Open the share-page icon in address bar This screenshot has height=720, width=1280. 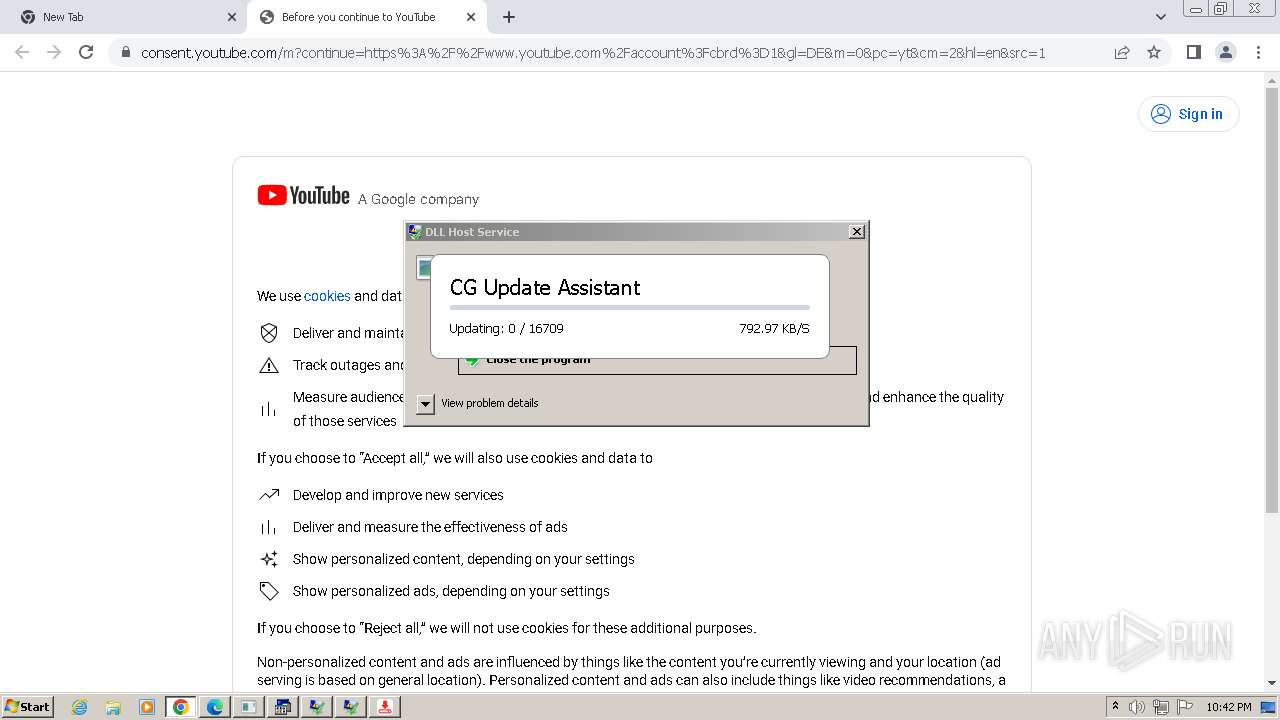(1122, 52)
